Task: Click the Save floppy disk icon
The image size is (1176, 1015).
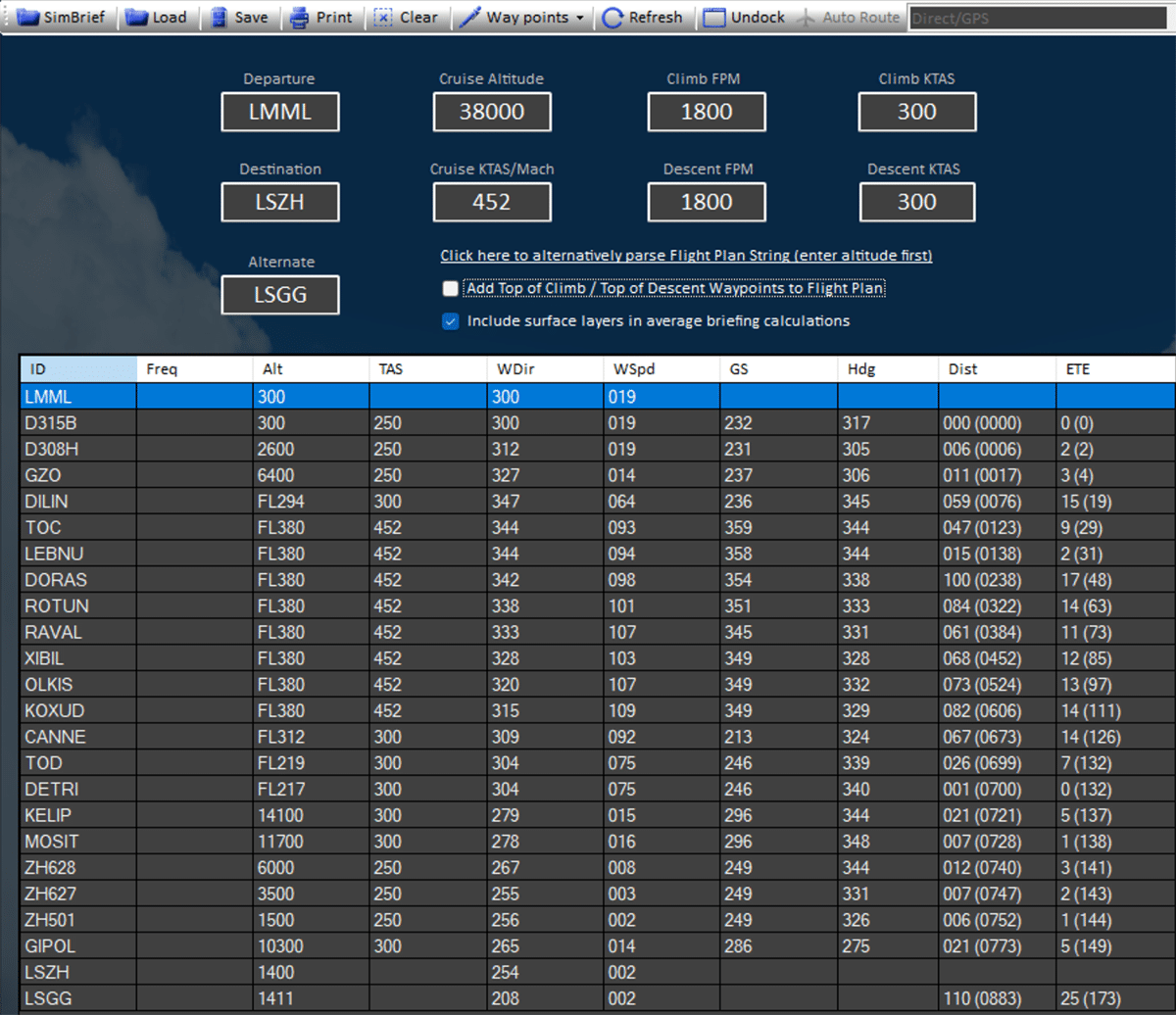Action: click(x=219, y=18)
